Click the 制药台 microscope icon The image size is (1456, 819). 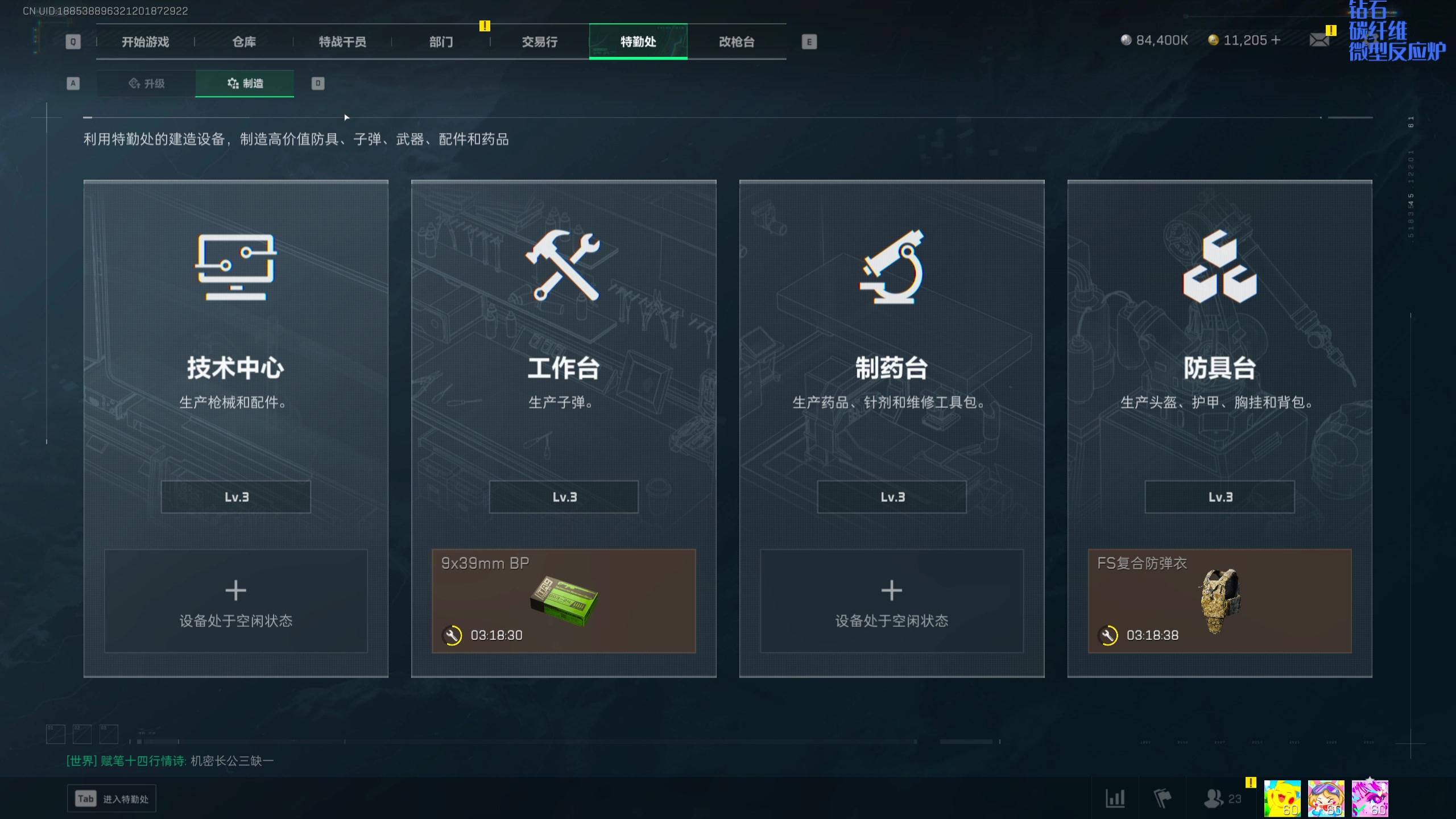pyautogui.click(x=891, y=266)
